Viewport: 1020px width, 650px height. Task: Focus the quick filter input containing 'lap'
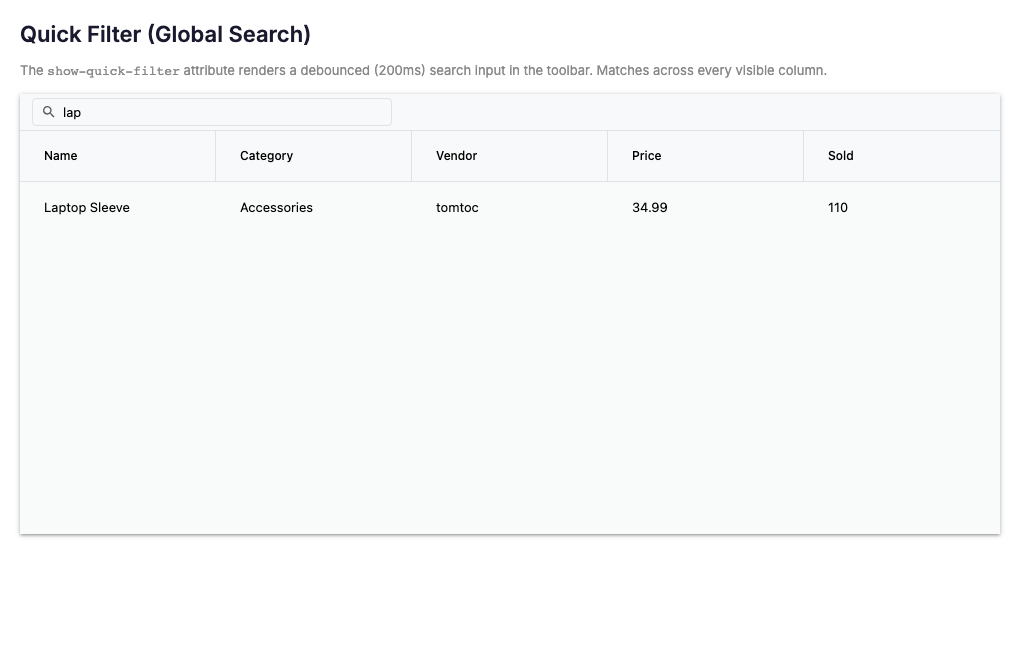pyautogui.click(x=212, y=112)
